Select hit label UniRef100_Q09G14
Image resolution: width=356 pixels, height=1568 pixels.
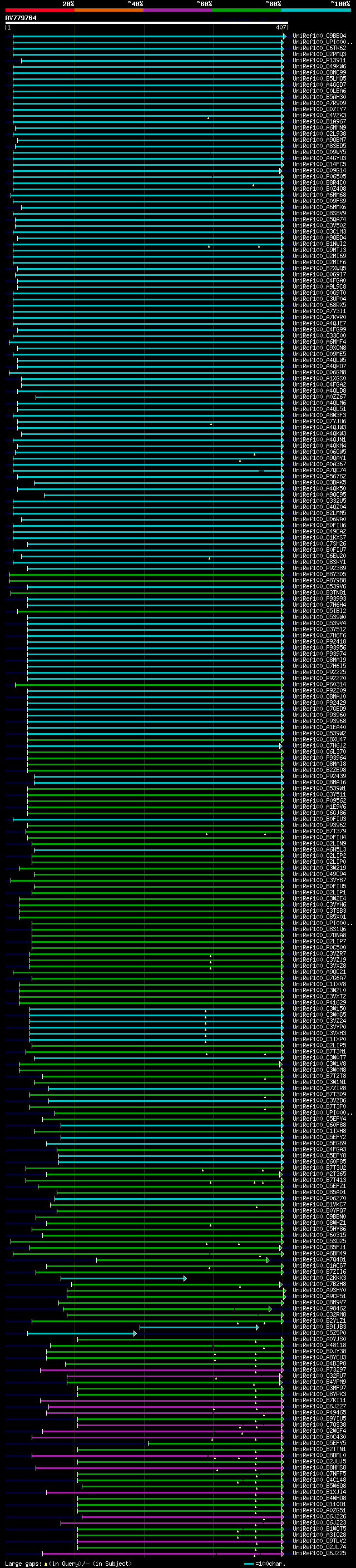pyautogui.click(x=319, y=170)
